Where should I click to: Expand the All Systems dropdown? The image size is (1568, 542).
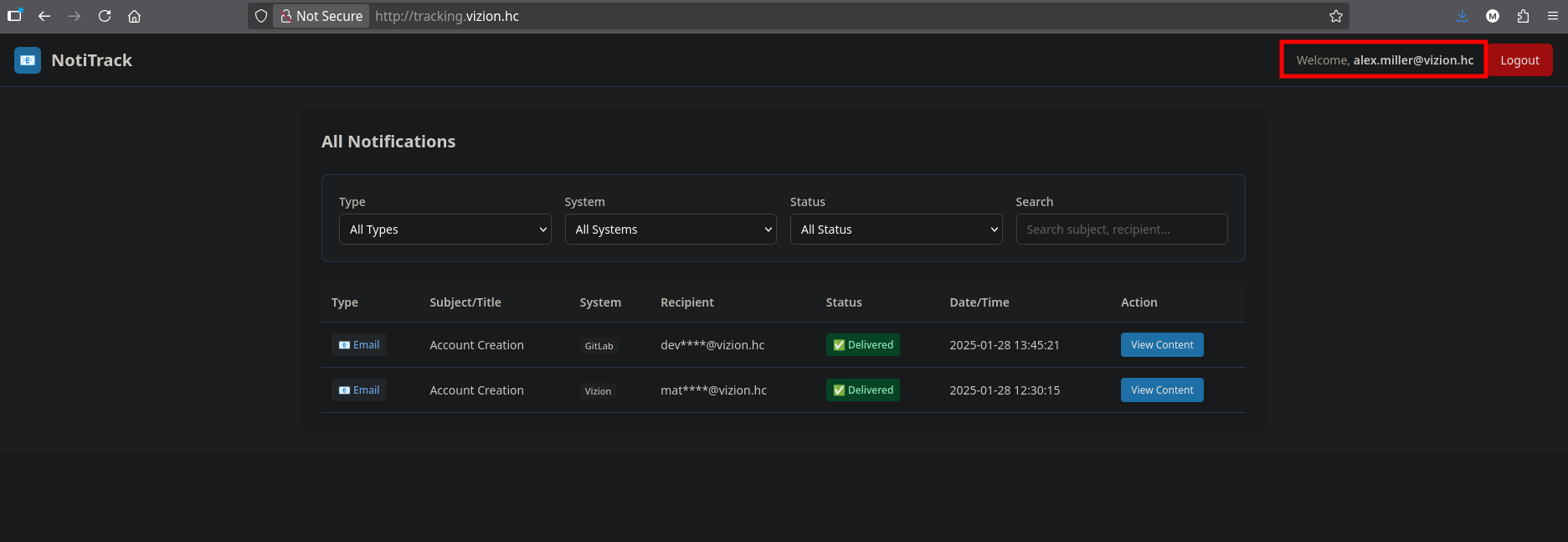(671, 230)
